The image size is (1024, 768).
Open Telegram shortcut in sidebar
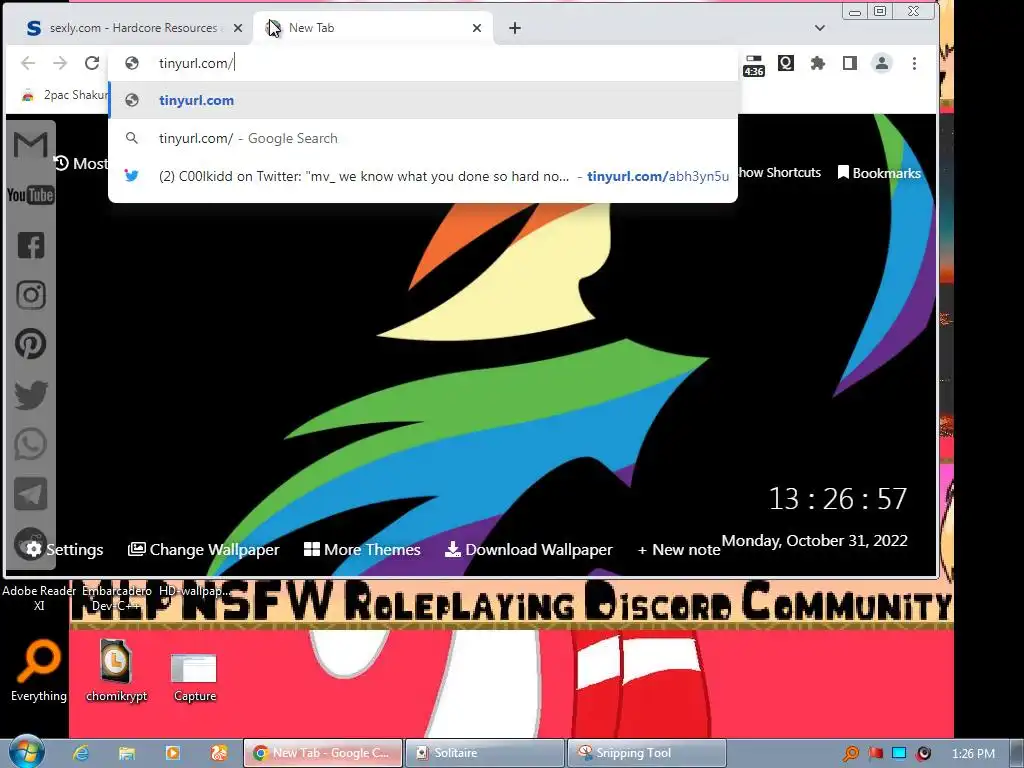31,494
